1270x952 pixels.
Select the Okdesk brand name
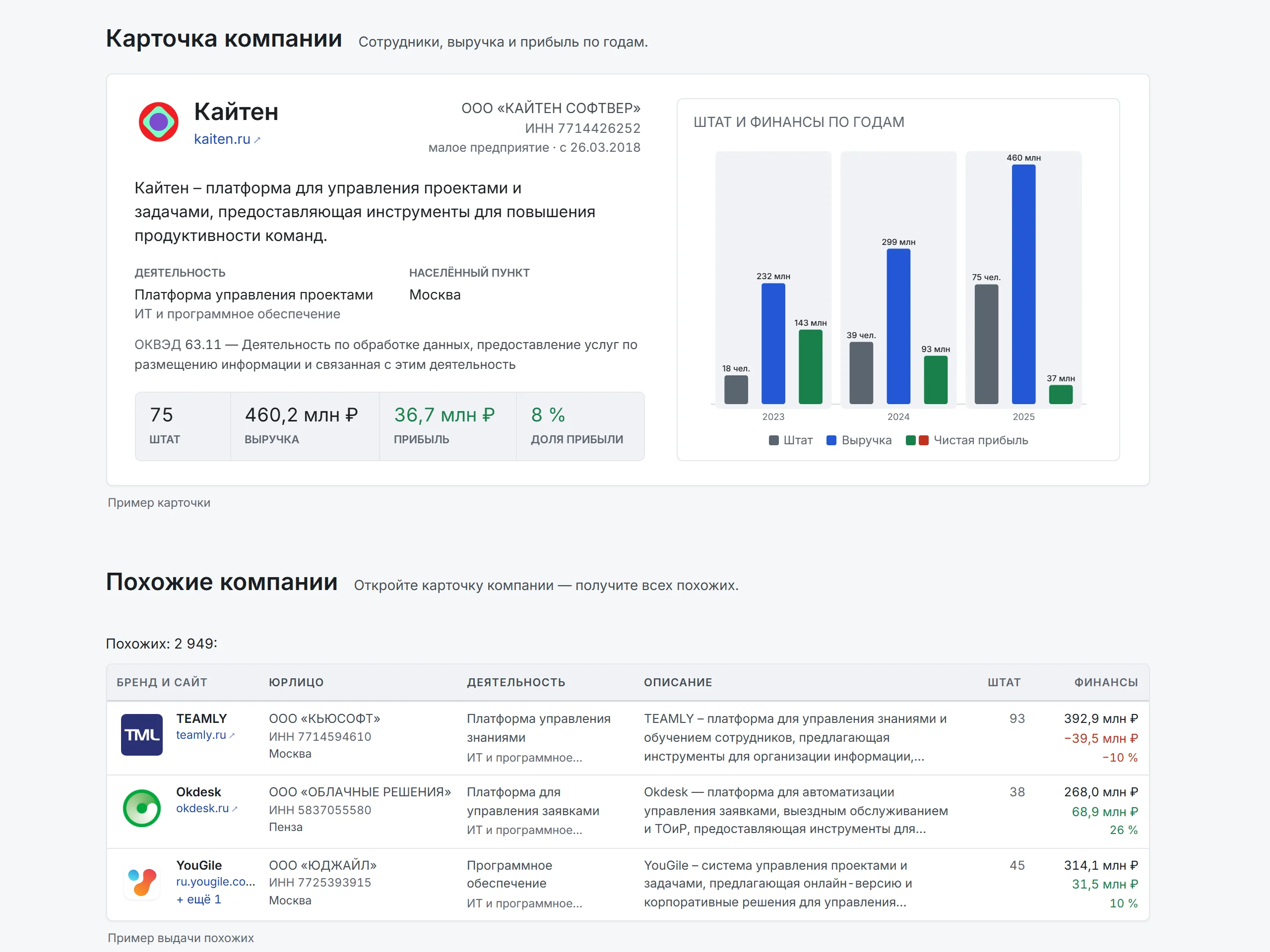pos(198,792)
